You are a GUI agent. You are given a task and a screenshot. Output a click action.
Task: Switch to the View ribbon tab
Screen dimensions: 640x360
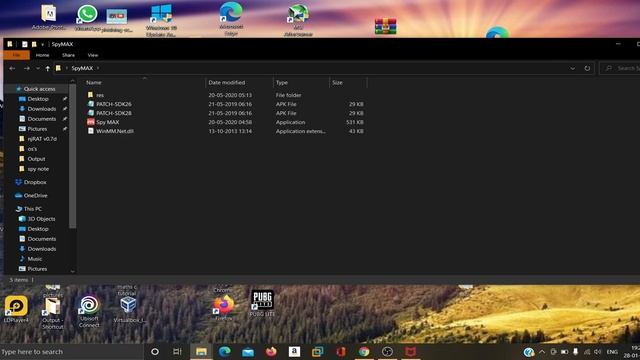pyautogui.click(x=93, y=55)
